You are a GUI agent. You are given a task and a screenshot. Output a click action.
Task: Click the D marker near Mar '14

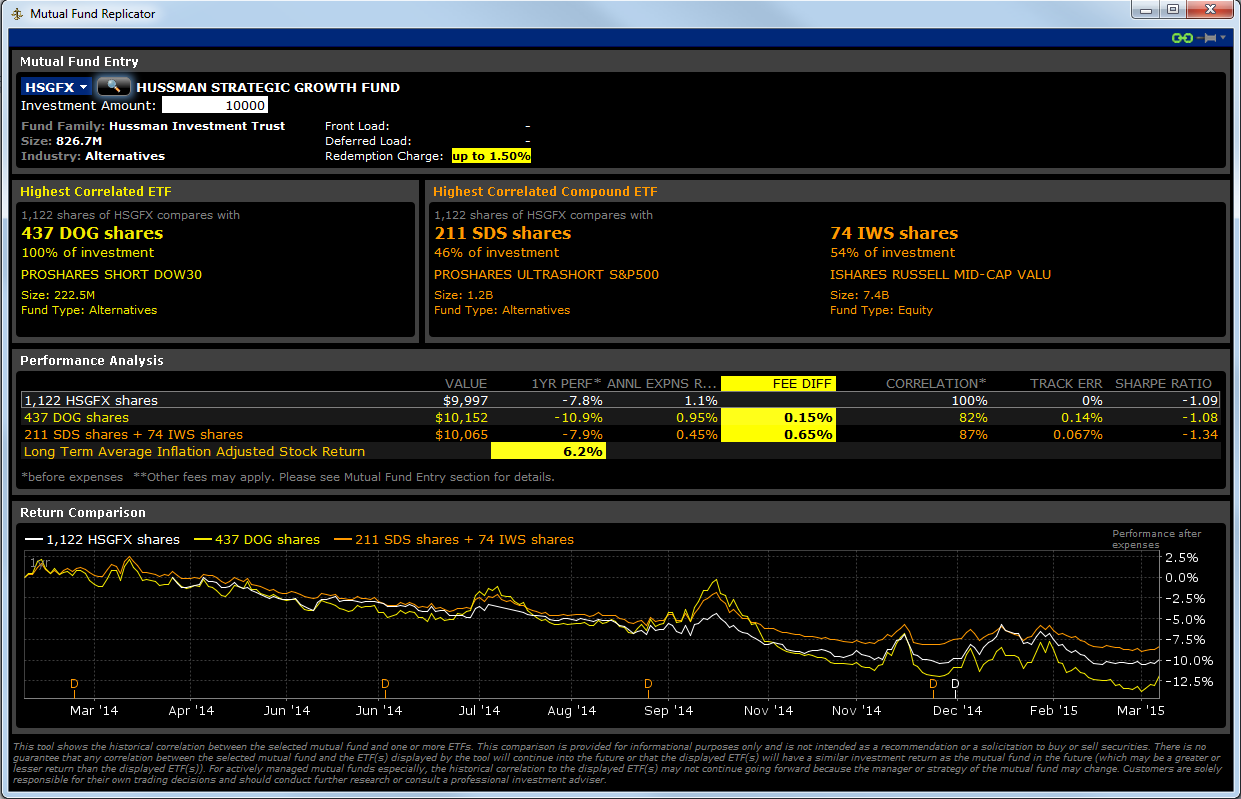[x=74, y=684]
